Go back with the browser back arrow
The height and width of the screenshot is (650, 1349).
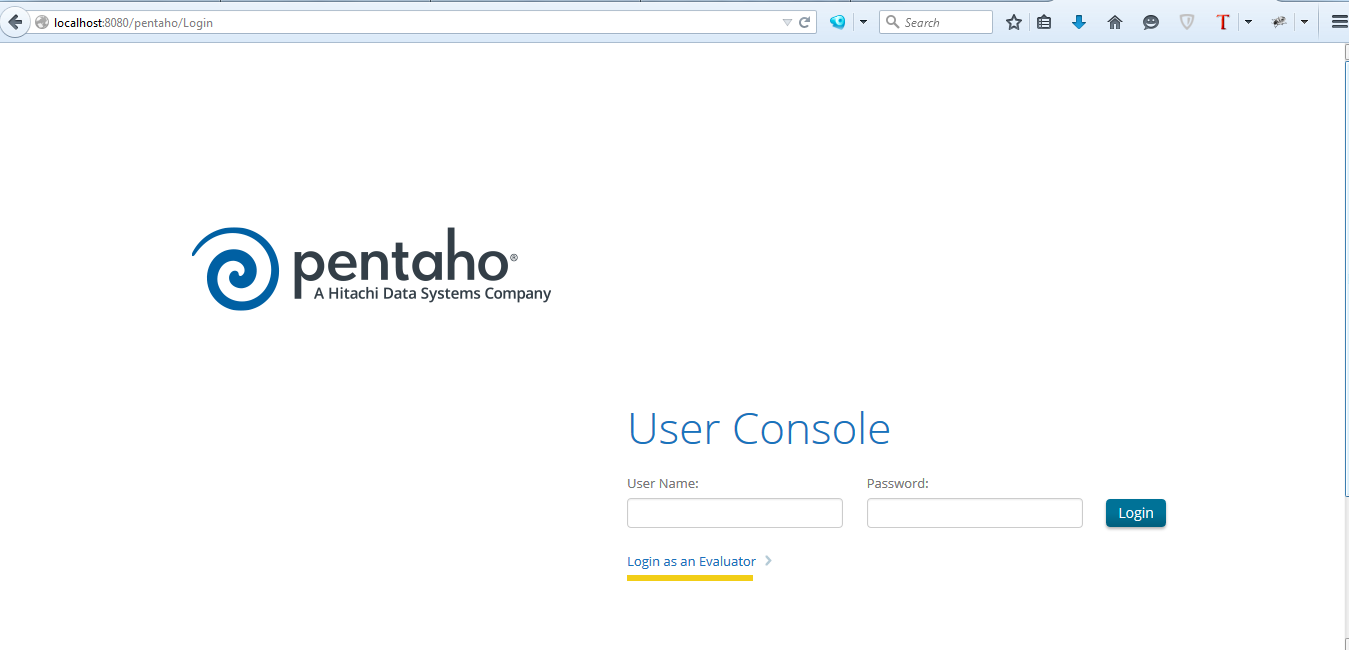(15, 22)
